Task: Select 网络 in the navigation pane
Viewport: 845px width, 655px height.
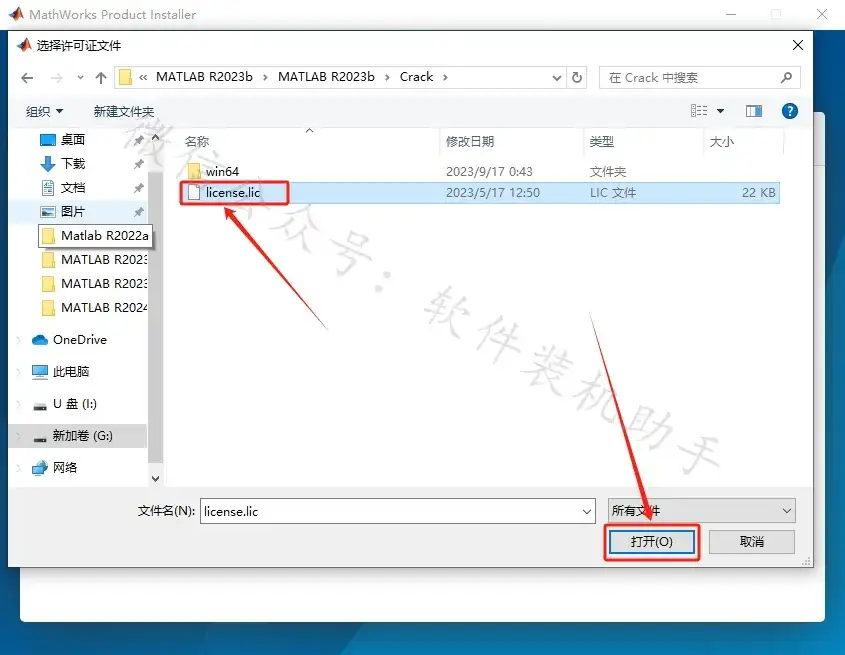Action: pyautogui.click(x=65, y=467)
